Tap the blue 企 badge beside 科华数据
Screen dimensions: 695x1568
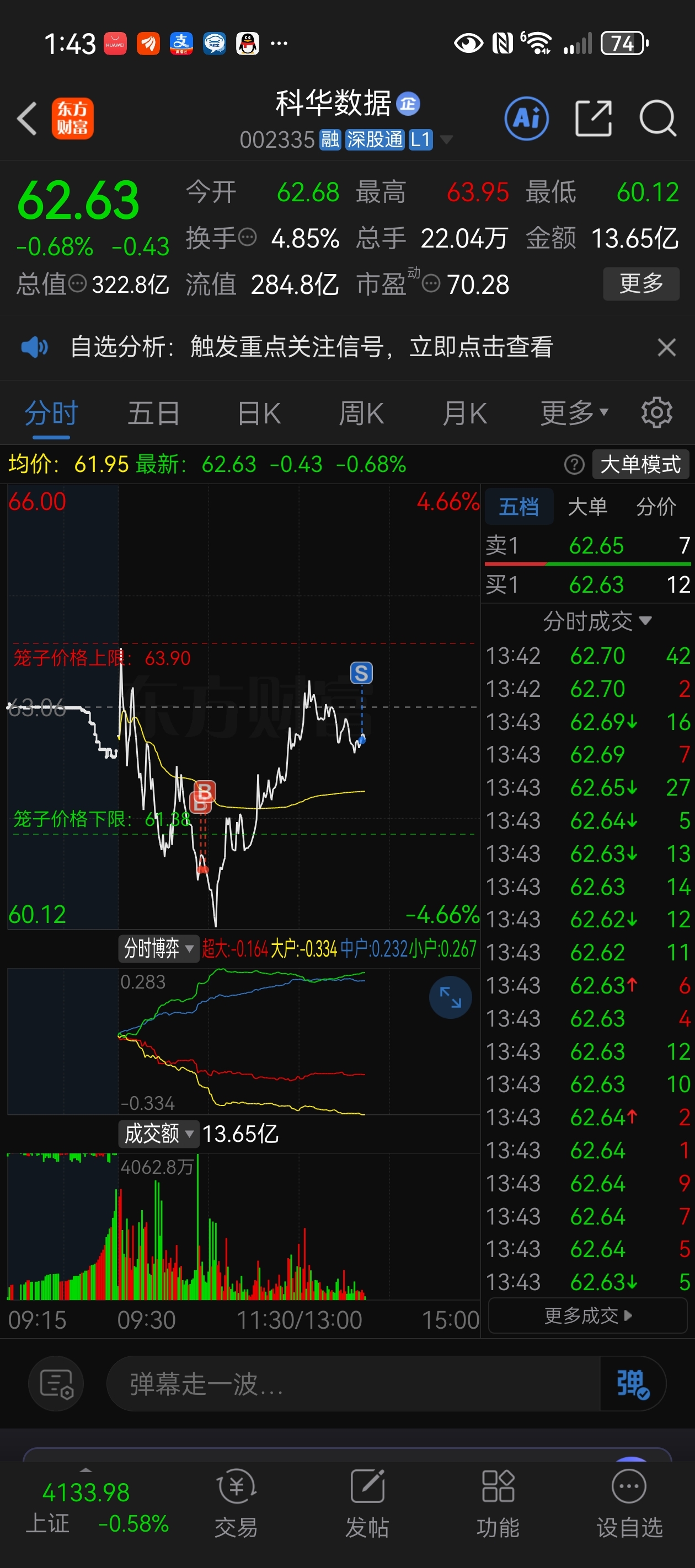[408, 104]
